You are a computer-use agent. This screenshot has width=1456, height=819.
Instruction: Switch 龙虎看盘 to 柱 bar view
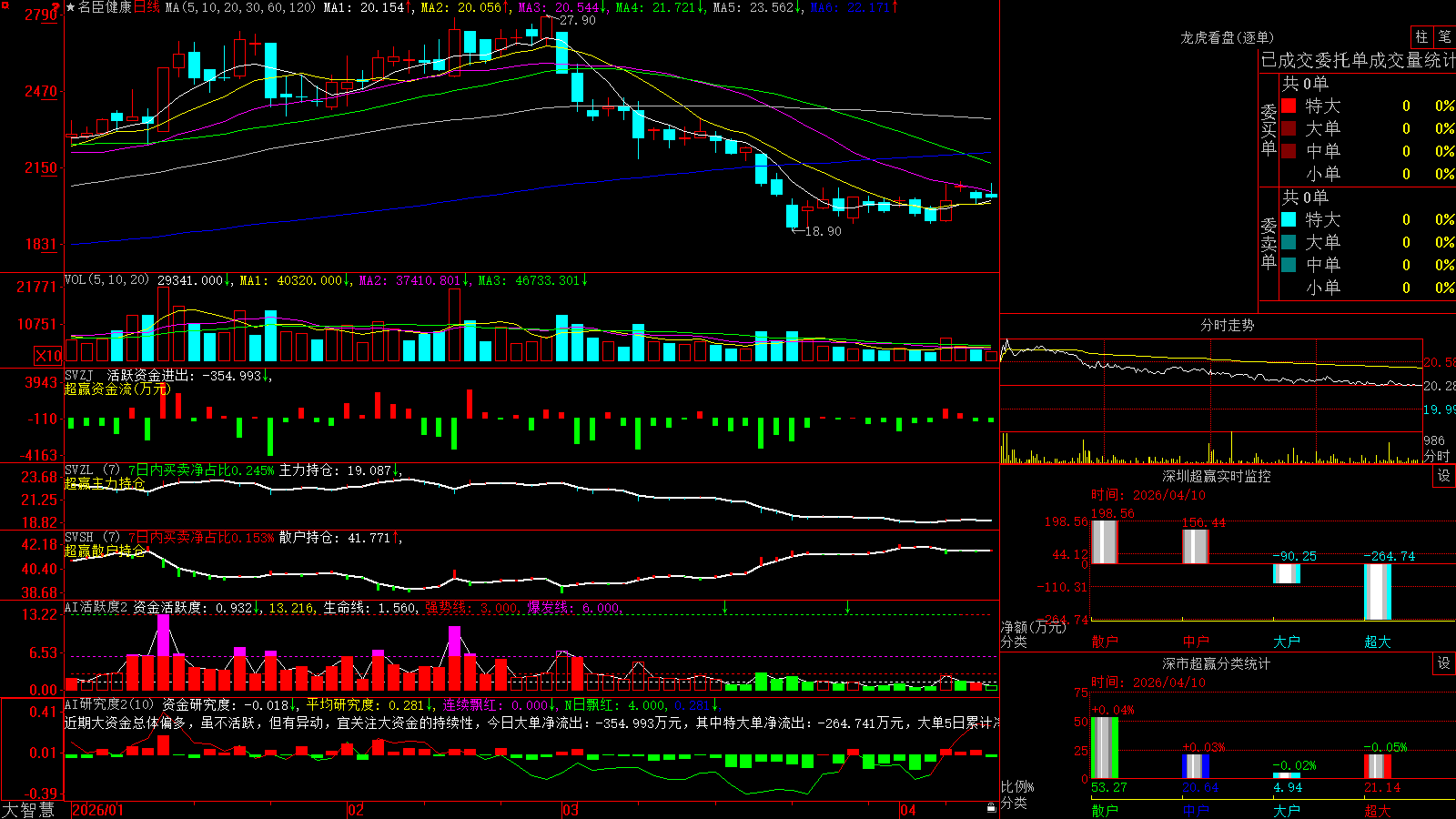coord(1421,37)
